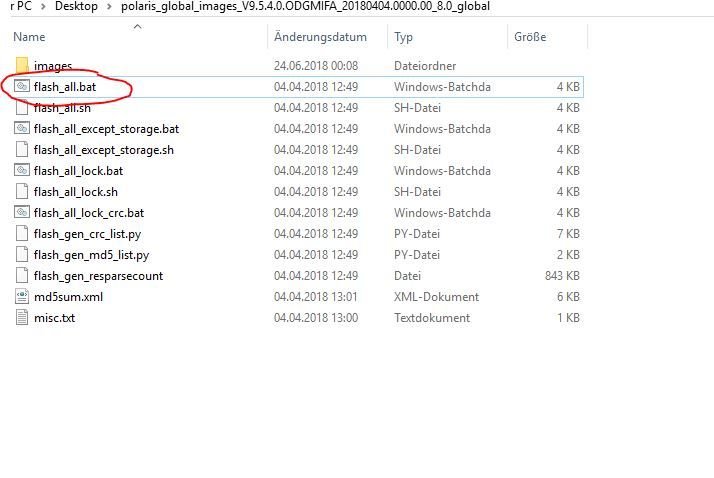Select the flash_all_lock.sh file name
This screenshot has height=478, width=714.
pos(75,192)
